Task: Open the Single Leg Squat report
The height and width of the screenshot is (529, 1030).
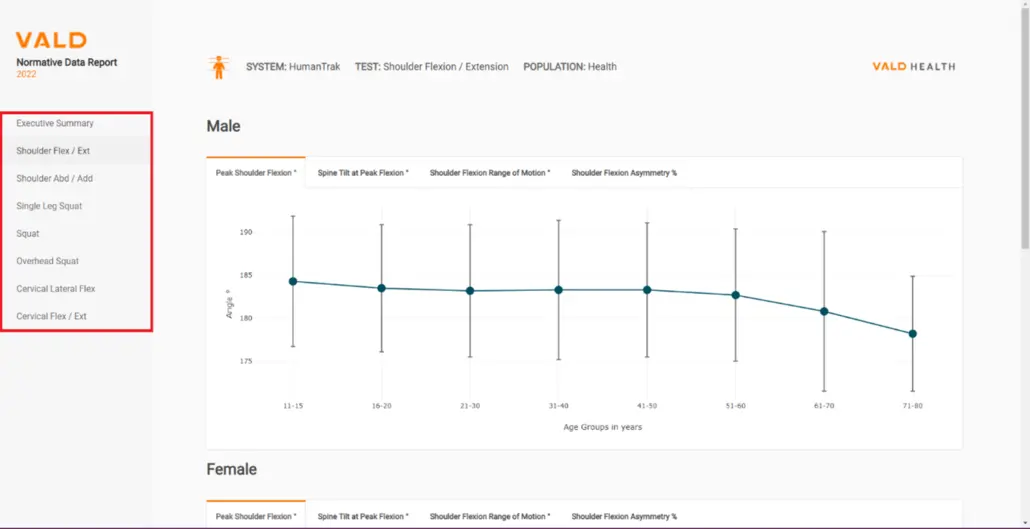Action: click(x=49, y=206)
